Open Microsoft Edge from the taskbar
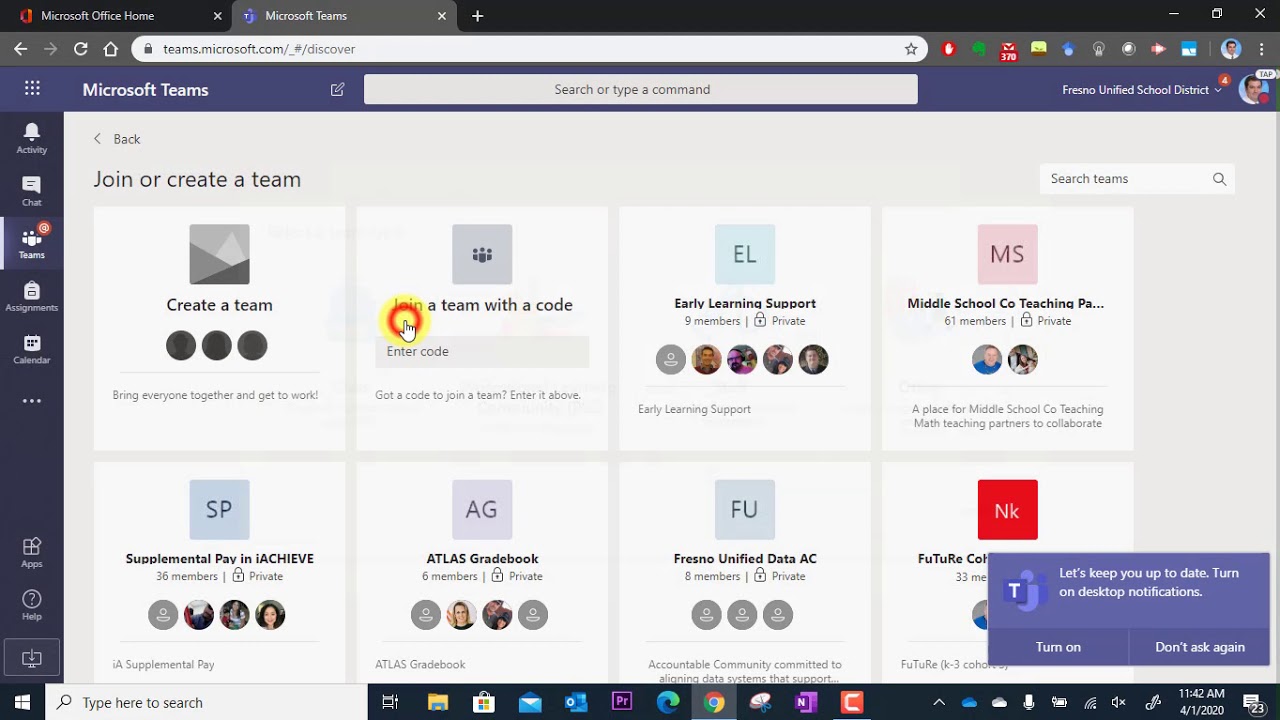Screen dimensions: 1280x720 click(x=668, y=702)
